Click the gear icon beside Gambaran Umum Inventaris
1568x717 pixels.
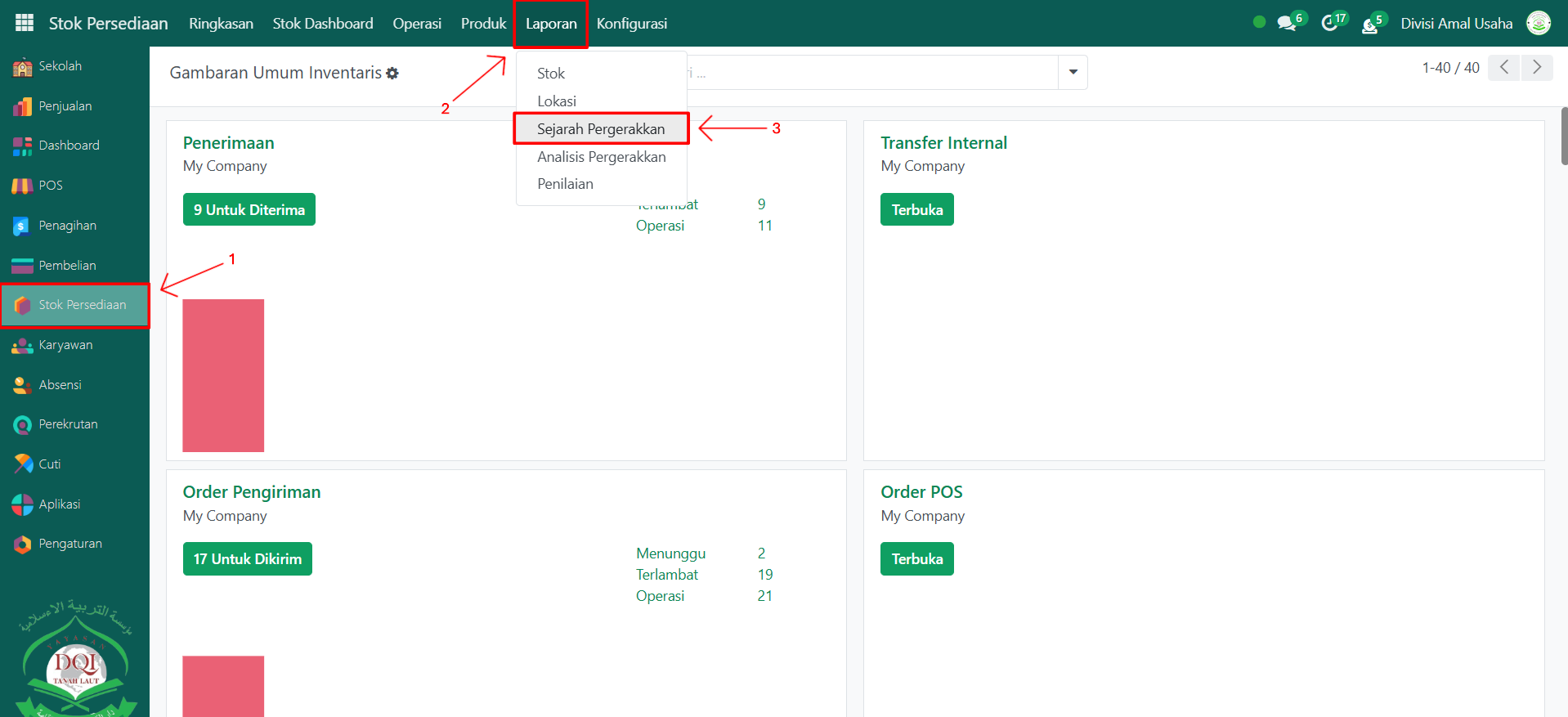392,74
